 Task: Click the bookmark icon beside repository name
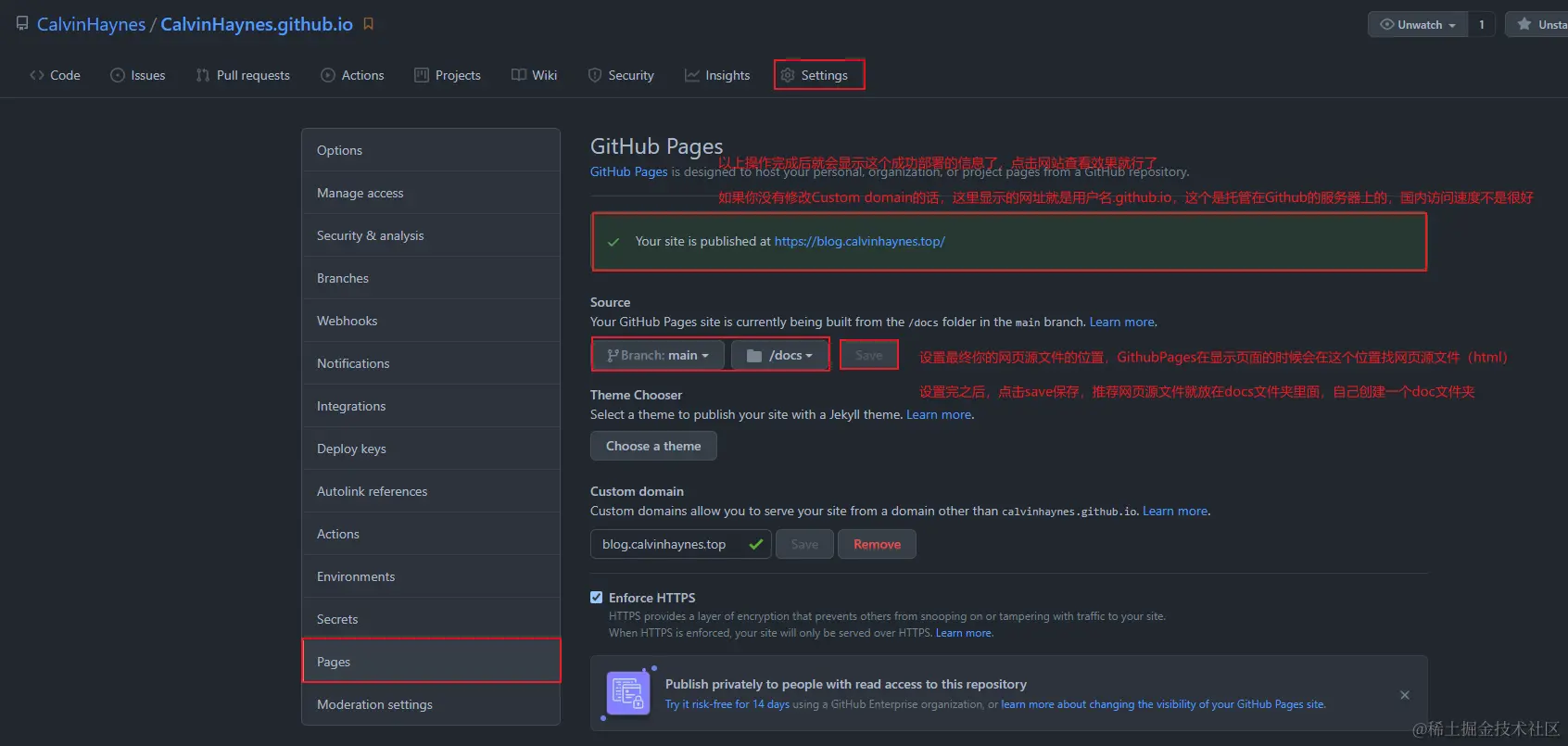click(369, 24)
